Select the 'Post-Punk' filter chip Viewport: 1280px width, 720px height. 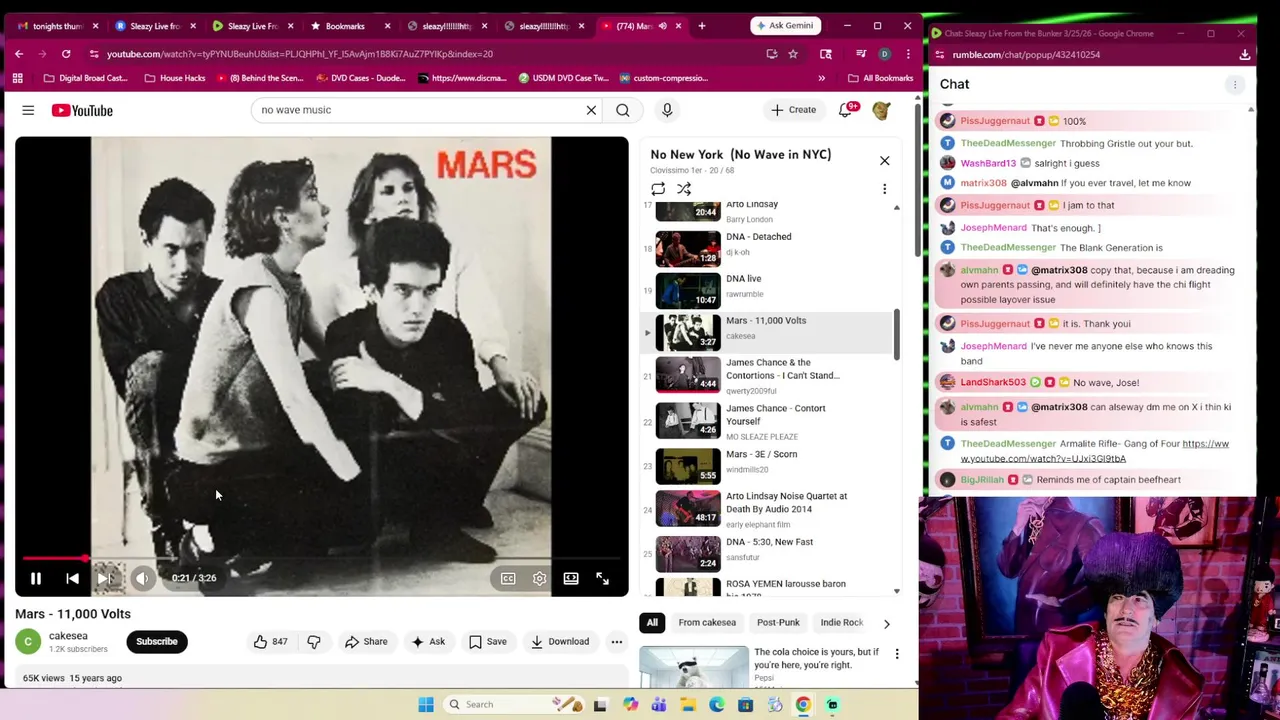click(778, 623)
